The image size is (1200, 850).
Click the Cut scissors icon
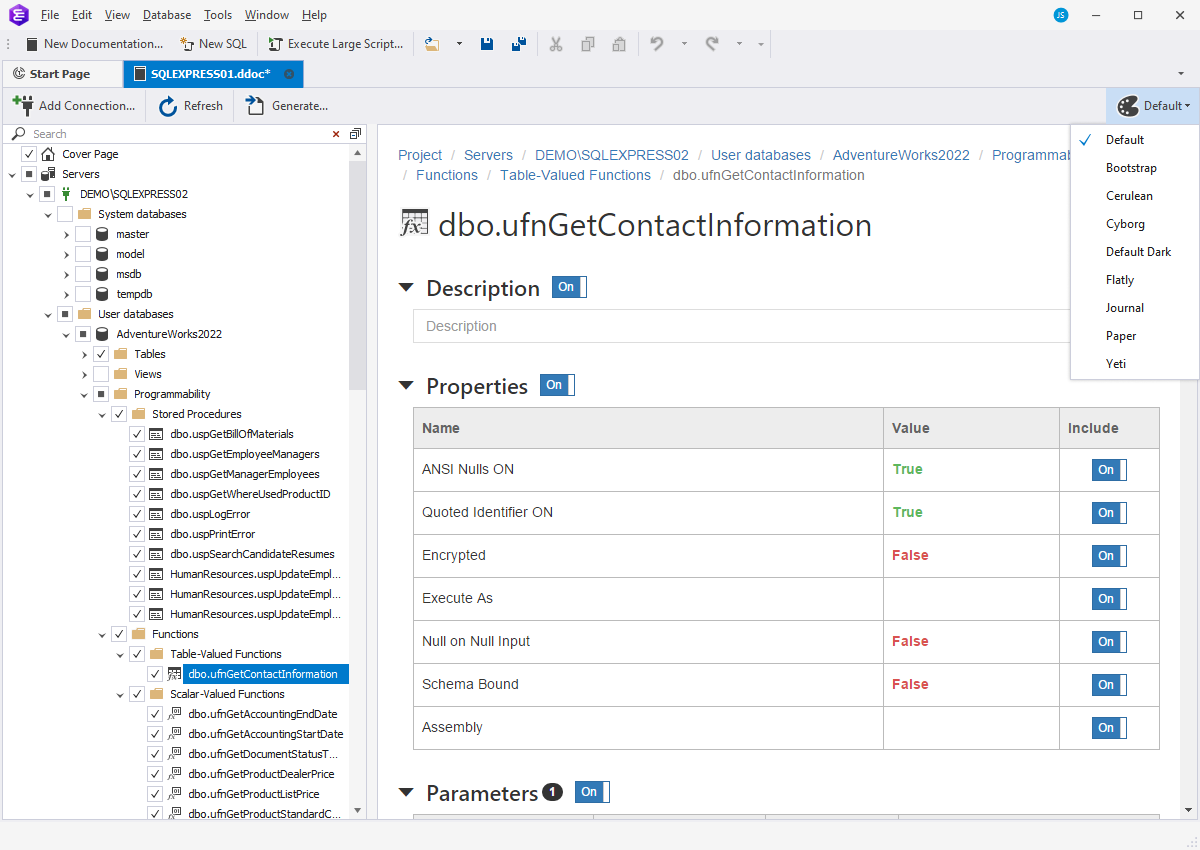[x=556, y=44]
